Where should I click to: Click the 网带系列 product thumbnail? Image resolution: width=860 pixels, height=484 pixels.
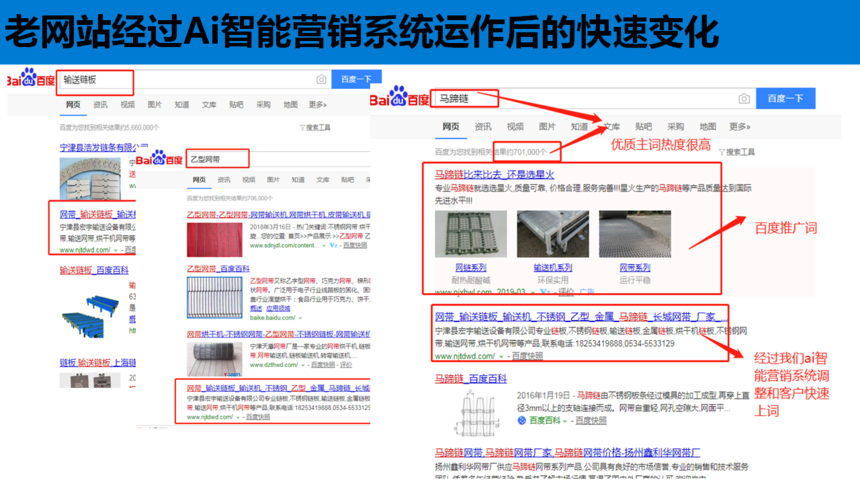coord(635,234)
